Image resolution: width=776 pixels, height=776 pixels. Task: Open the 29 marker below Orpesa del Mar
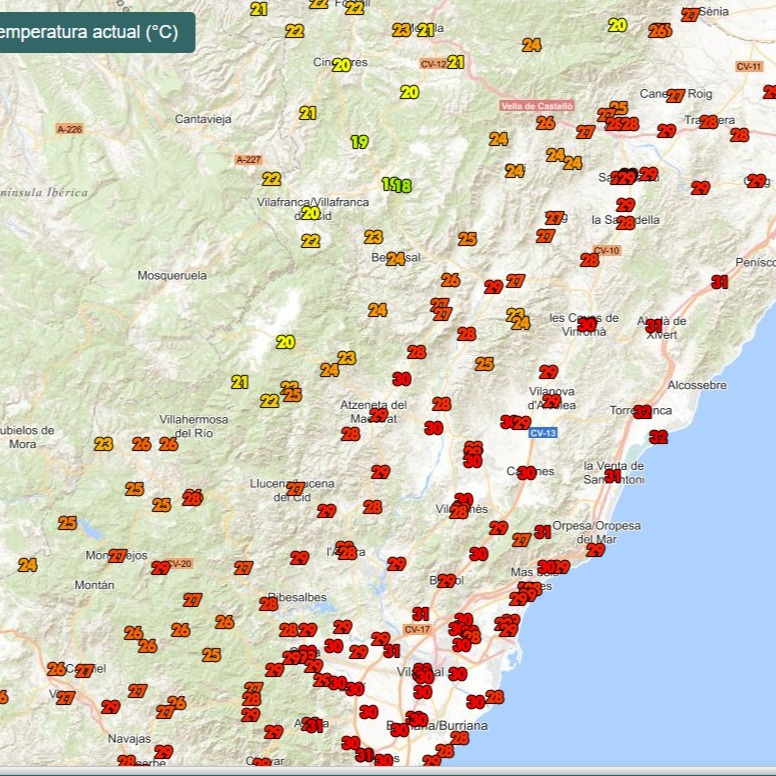tap(595, 550)
